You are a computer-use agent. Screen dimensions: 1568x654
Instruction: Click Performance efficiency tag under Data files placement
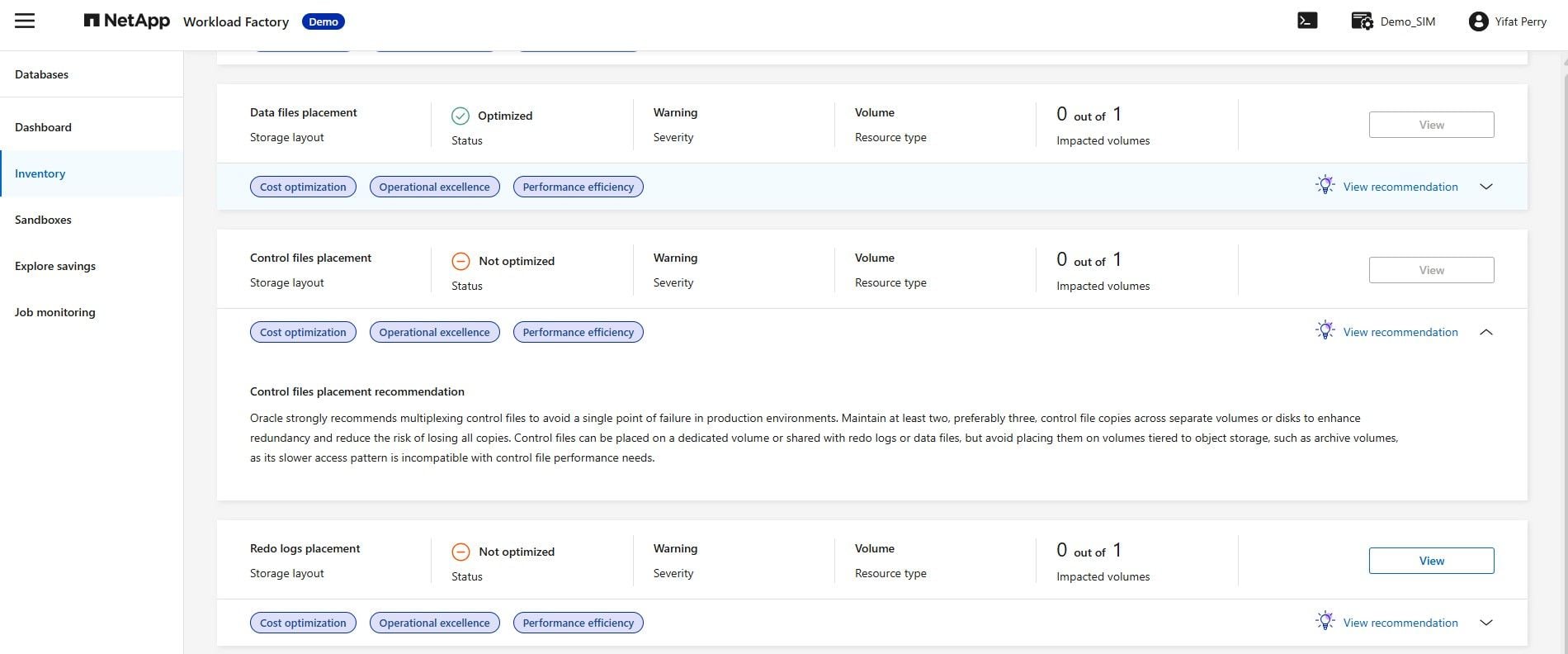(x=578, y=187)
